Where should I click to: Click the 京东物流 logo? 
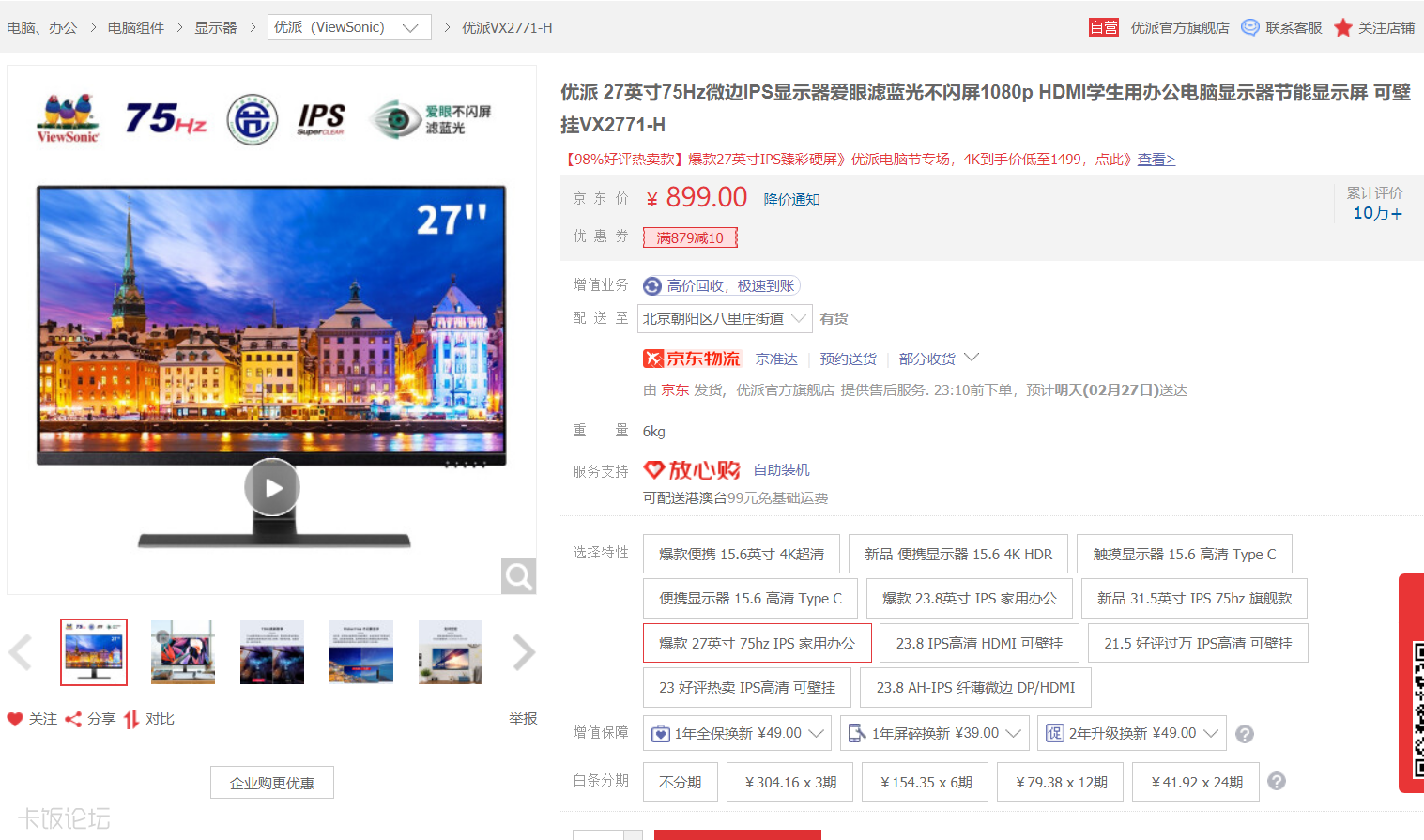(x=693, y=359)
